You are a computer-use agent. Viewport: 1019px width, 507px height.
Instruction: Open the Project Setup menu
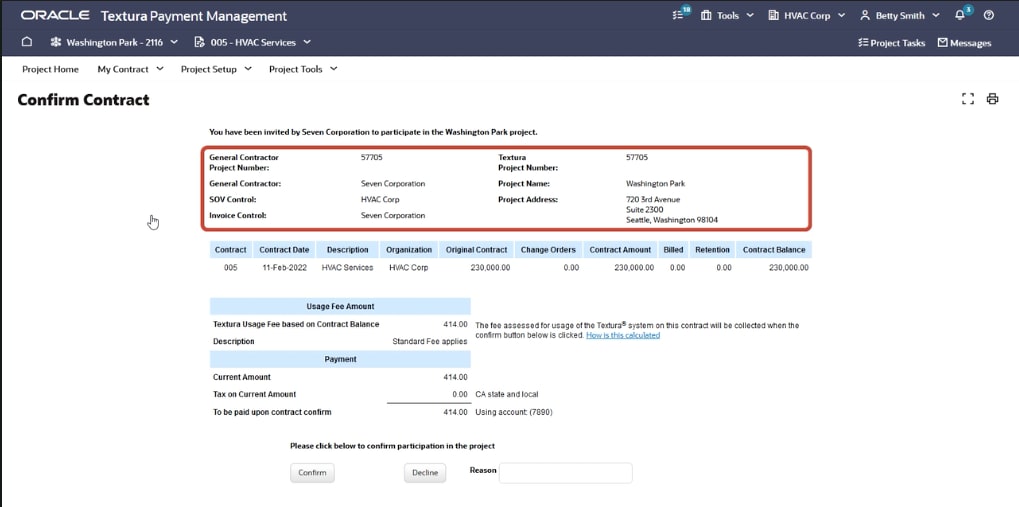click(x=215, y=69)
